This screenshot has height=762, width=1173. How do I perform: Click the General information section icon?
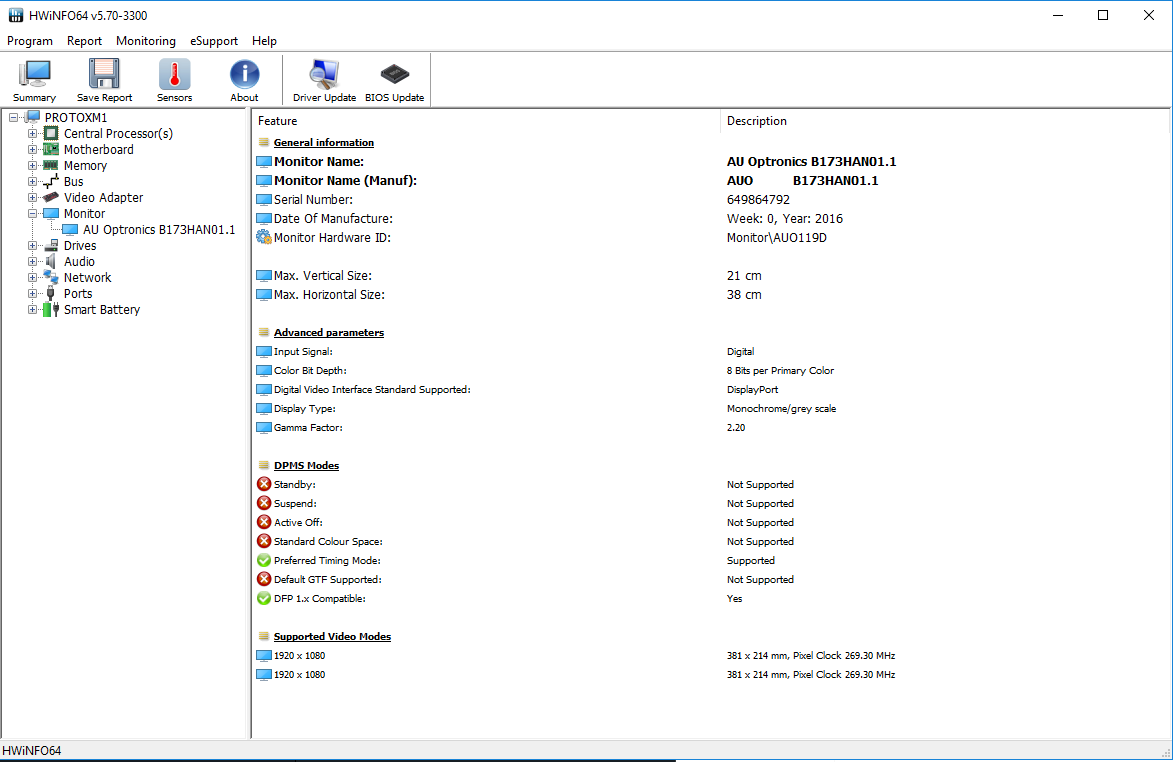[x=264, y=142]
